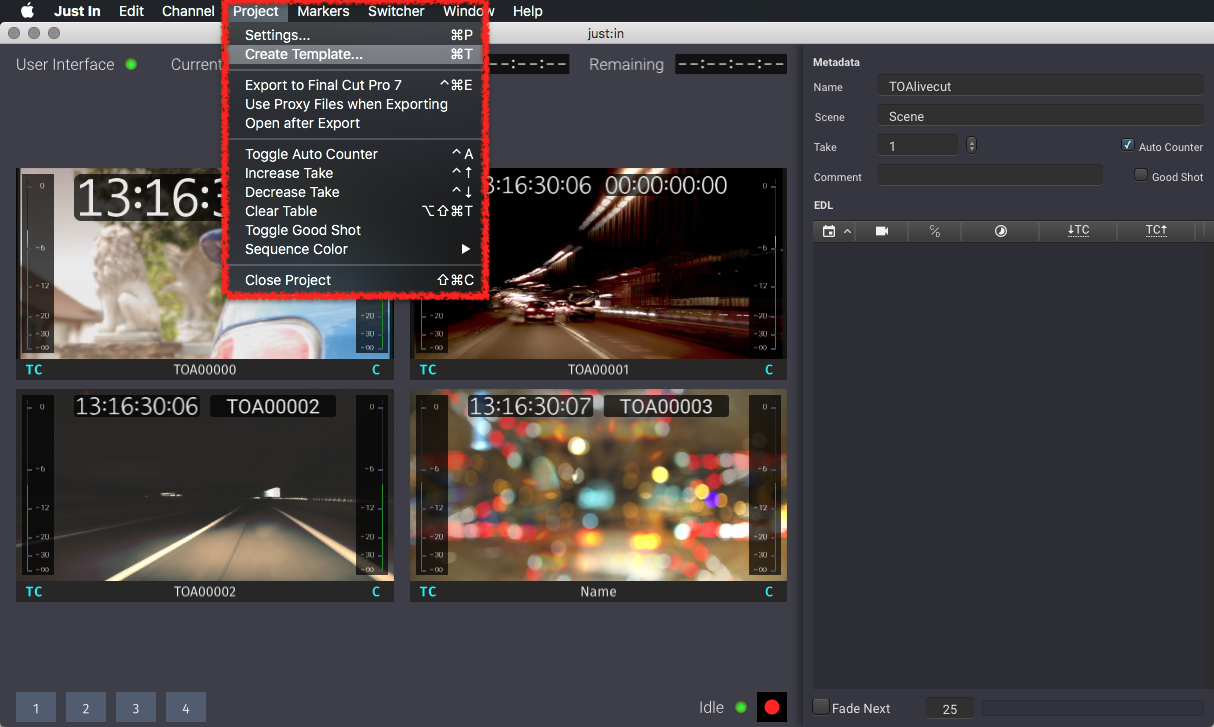This screenshot has width=1214, height=727.
Task: Click the green Idle status indicator
Action: coord(741,707)
